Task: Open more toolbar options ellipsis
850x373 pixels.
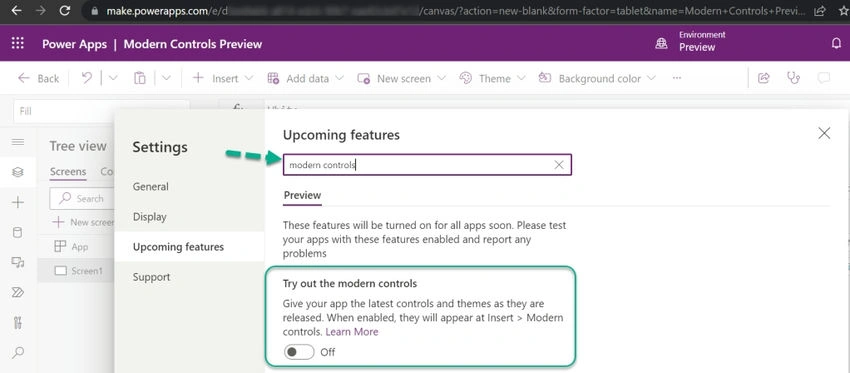Action: click(x=677, y=78)
